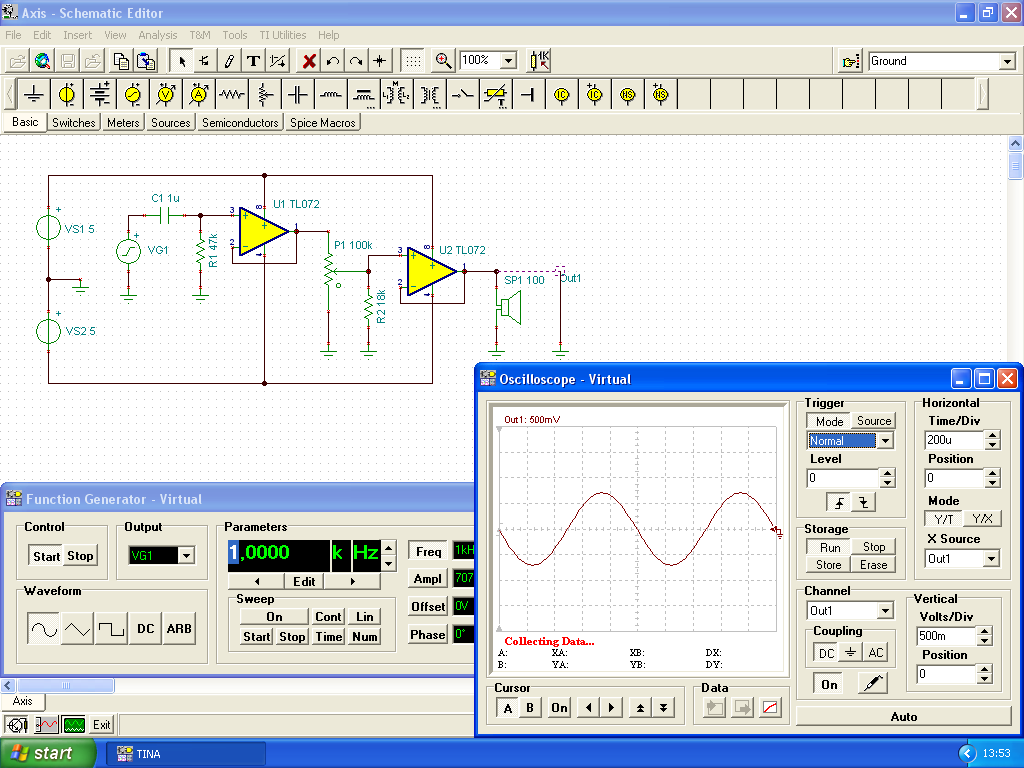Select the Text tool icon

tap(253, 61)
